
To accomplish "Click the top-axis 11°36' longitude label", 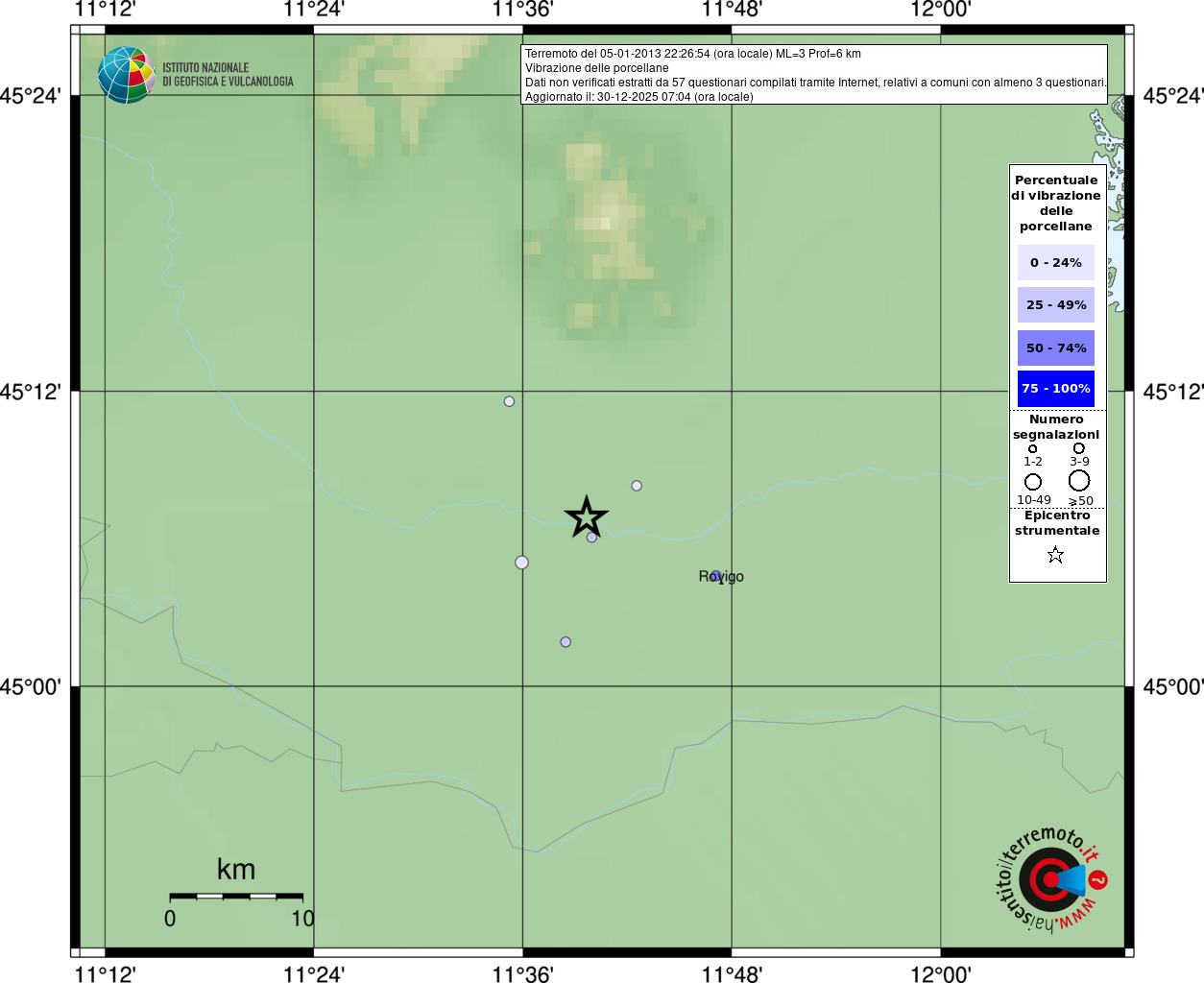I will coord(522,10).
